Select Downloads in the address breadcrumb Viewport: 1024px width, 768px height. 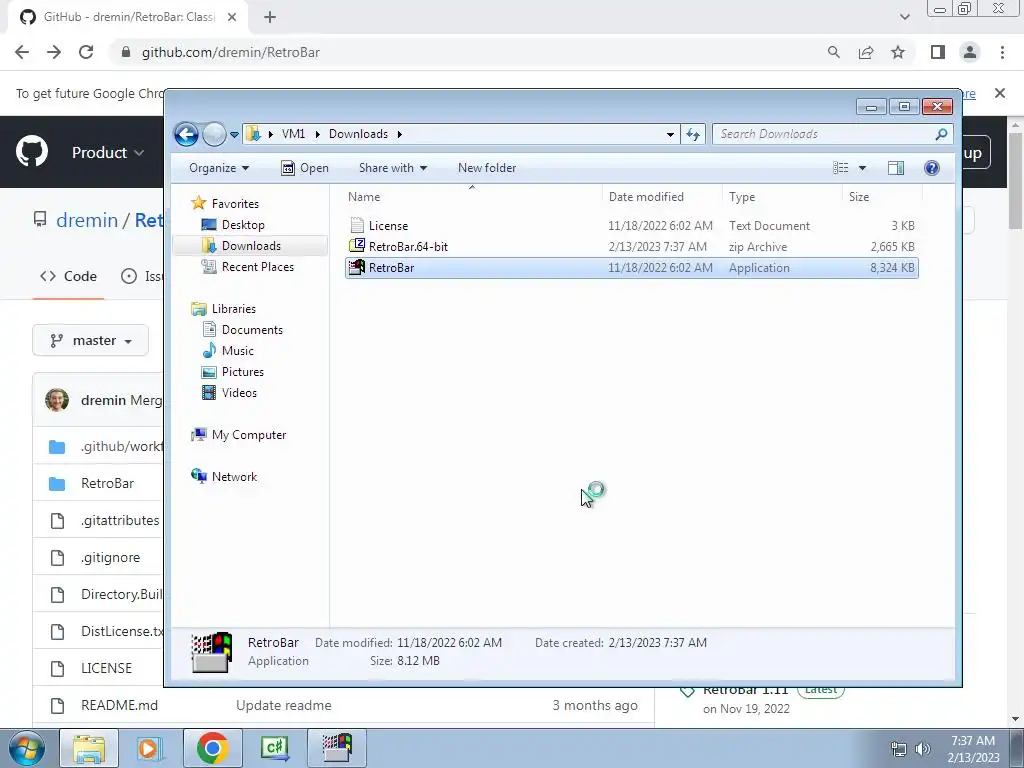pyautogui.click(x=358, y=134)
